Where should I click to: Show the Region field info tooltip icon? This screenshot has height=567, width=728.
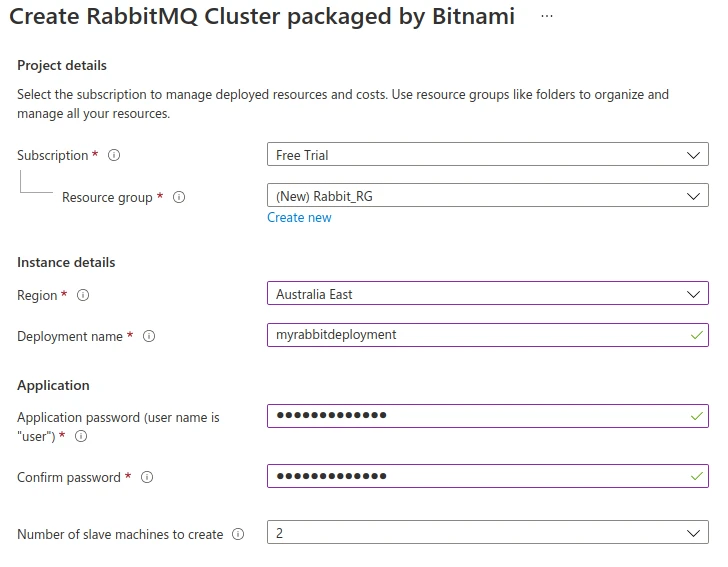coord(83,296)
